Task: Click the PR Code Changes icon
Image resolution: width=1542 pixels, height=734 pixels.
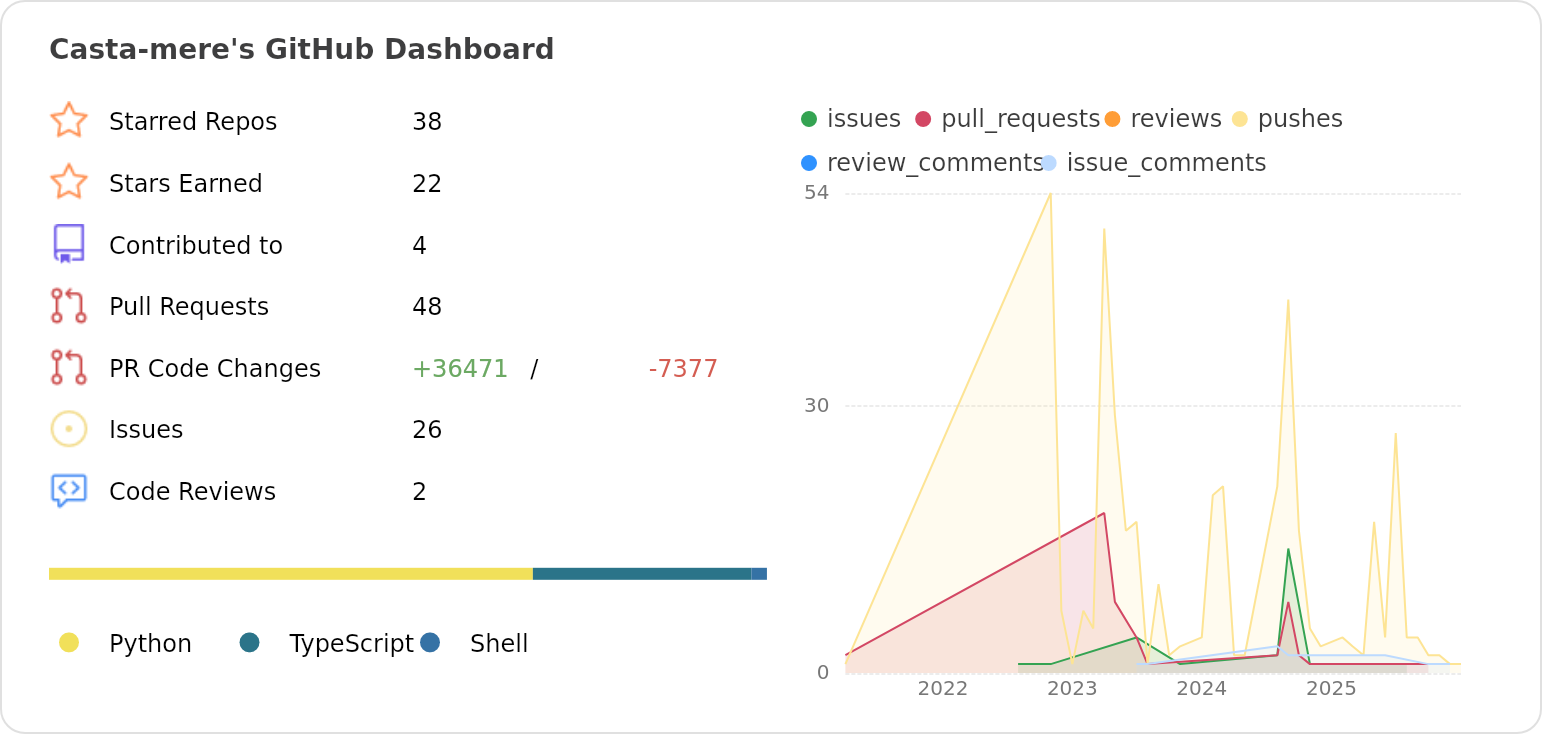Action: (69, 368)
